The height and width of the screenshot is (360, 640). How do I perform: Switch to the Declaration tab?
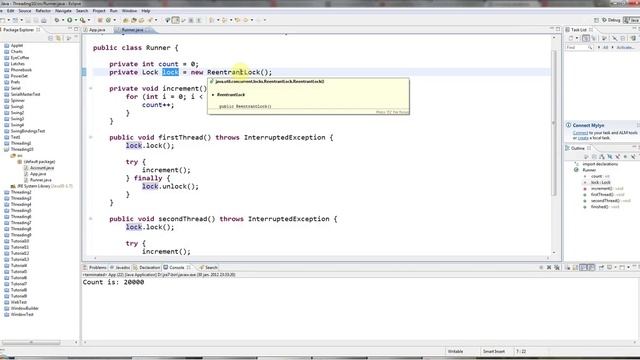(x=147, y=268)
